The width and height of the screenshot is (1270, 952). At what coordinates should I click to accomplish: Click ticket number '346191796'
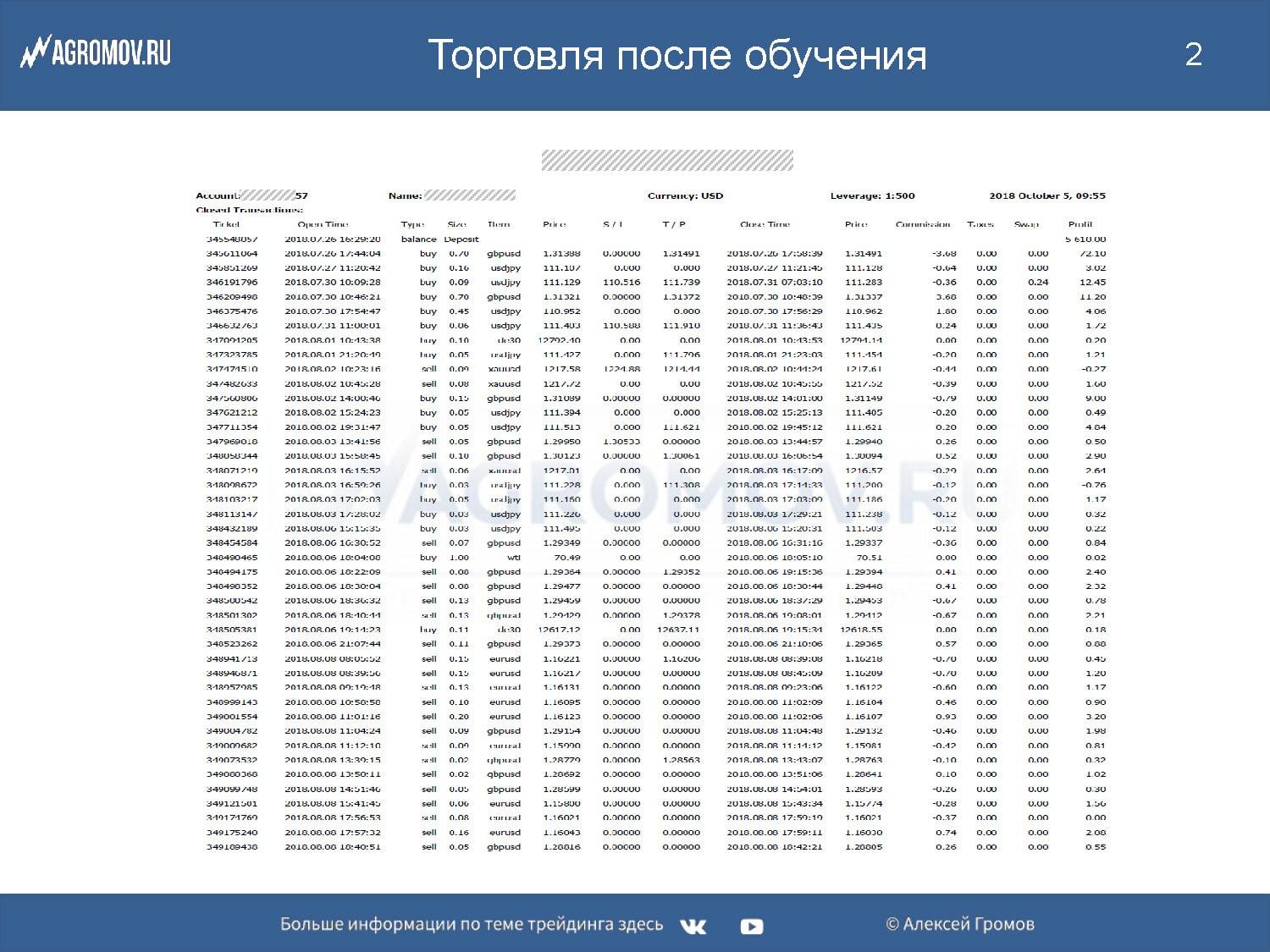coord(232,282)
